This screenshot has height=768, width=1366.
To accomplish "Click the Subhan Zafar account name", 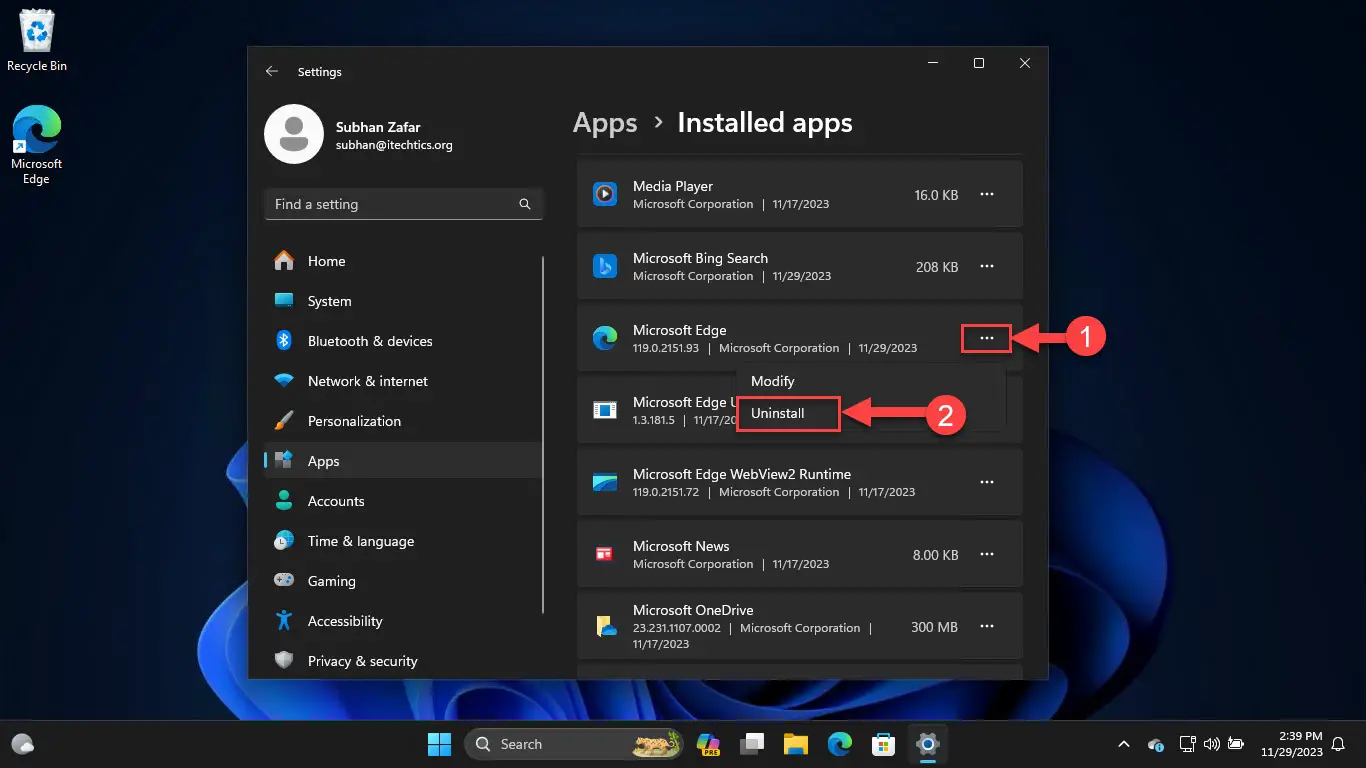I will tap(378, 127).
